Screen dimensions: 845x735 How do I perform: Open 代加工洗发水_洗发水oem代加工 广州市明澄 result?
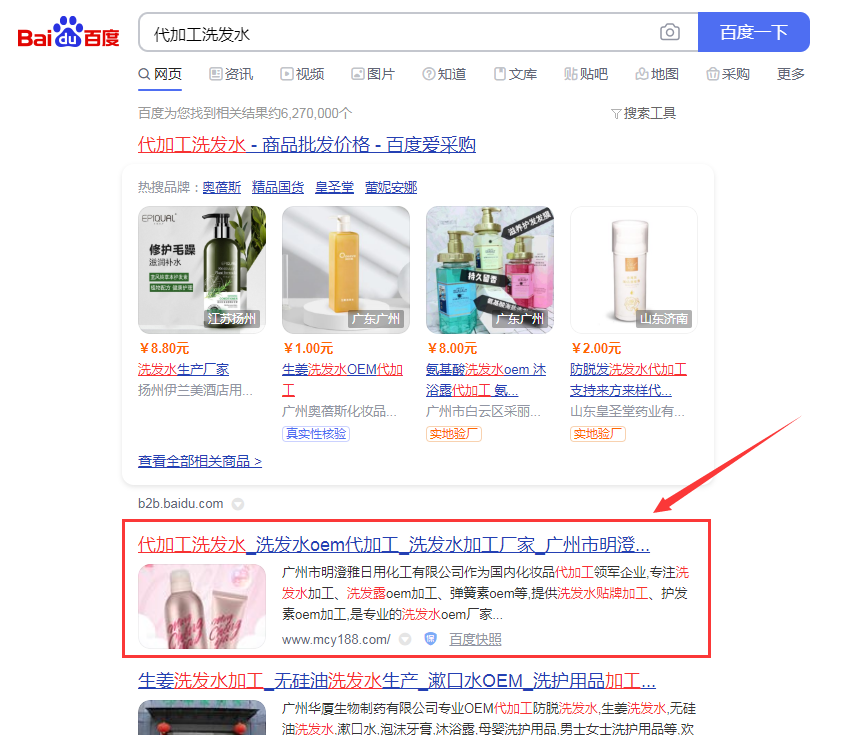[x=394, y=544]
